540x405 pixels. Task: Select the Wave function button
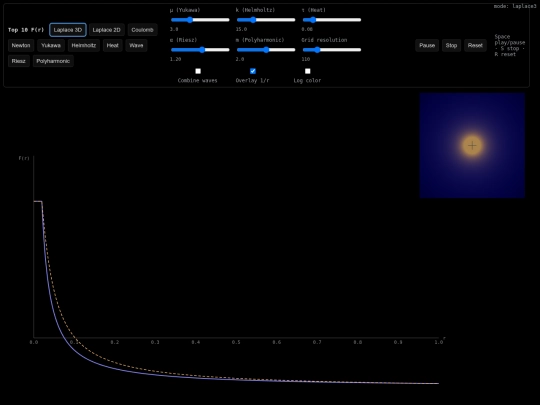click(136, 45)
